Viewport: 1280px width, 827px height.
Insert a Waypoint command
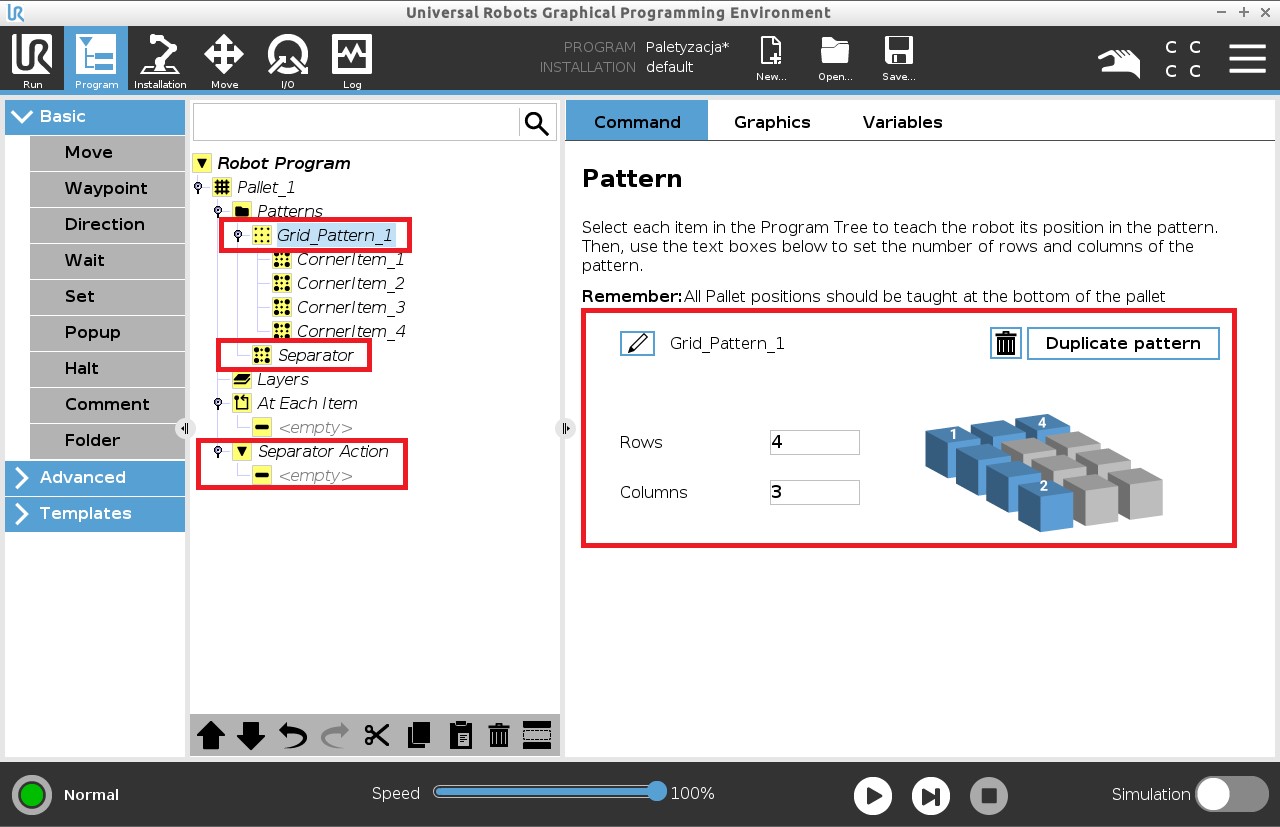tap(107, 189)
